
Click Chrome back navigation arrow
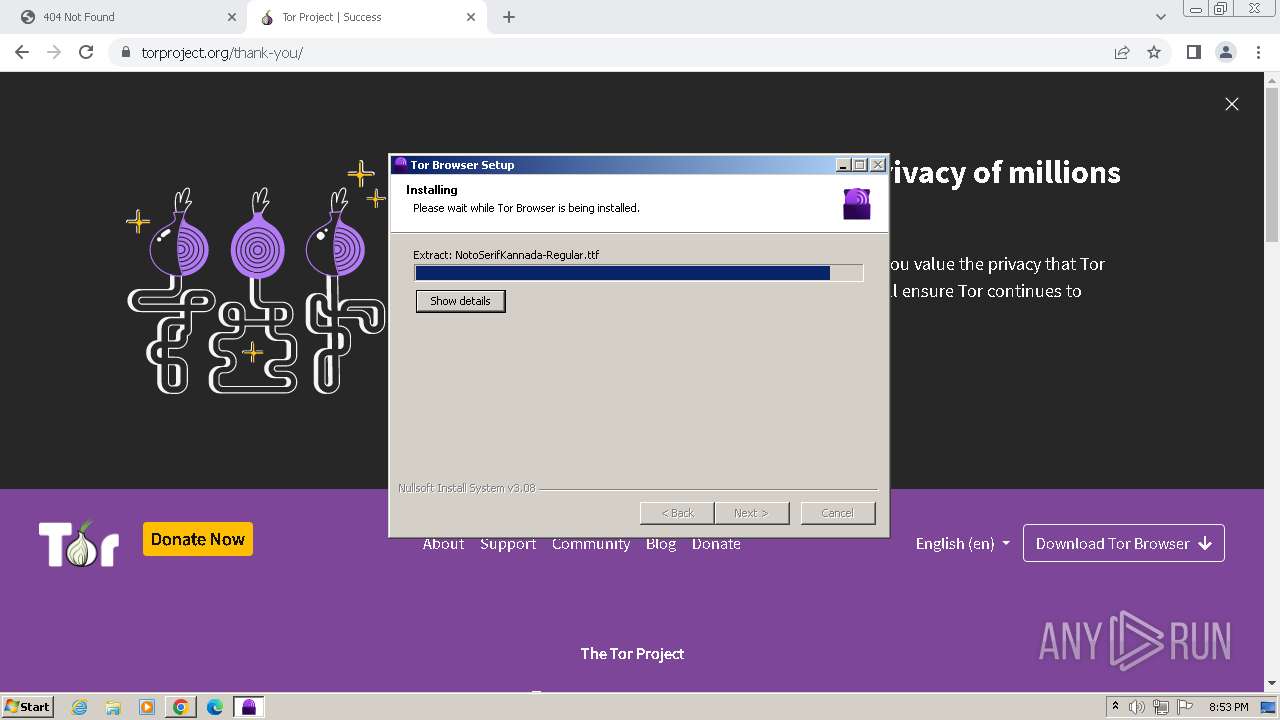click(22, 52)
